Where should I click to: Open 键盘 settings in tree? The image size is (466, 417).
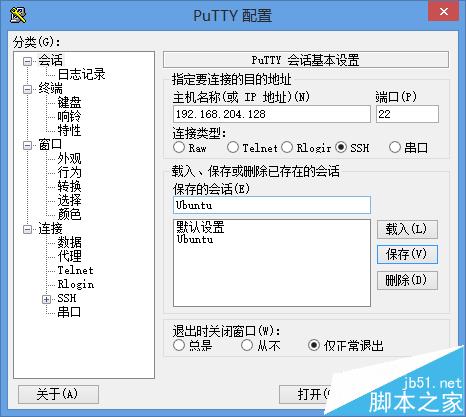[69, 102]
